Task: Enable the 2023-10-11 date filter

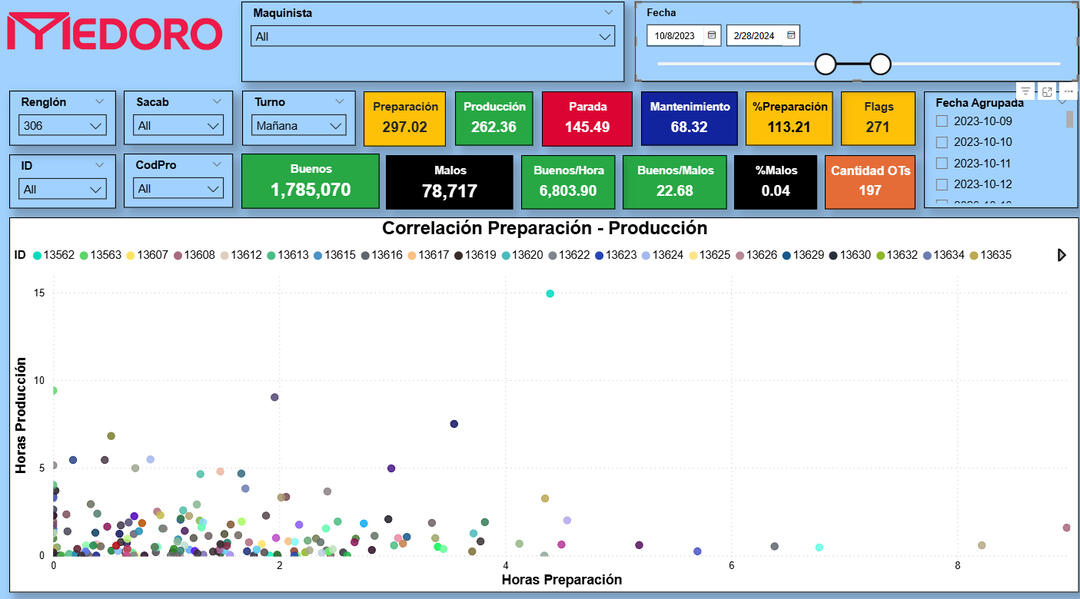Action: (941, 163)
